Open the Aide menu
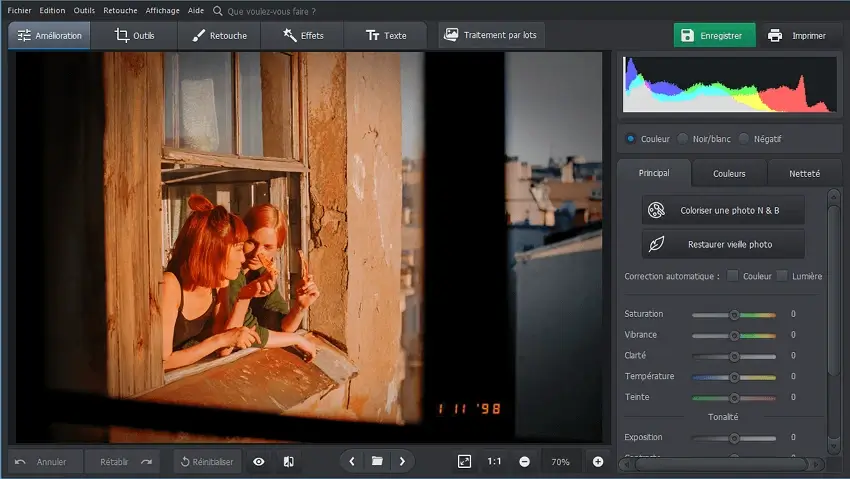This screenshot has height=479, width=850. [196, 10]
